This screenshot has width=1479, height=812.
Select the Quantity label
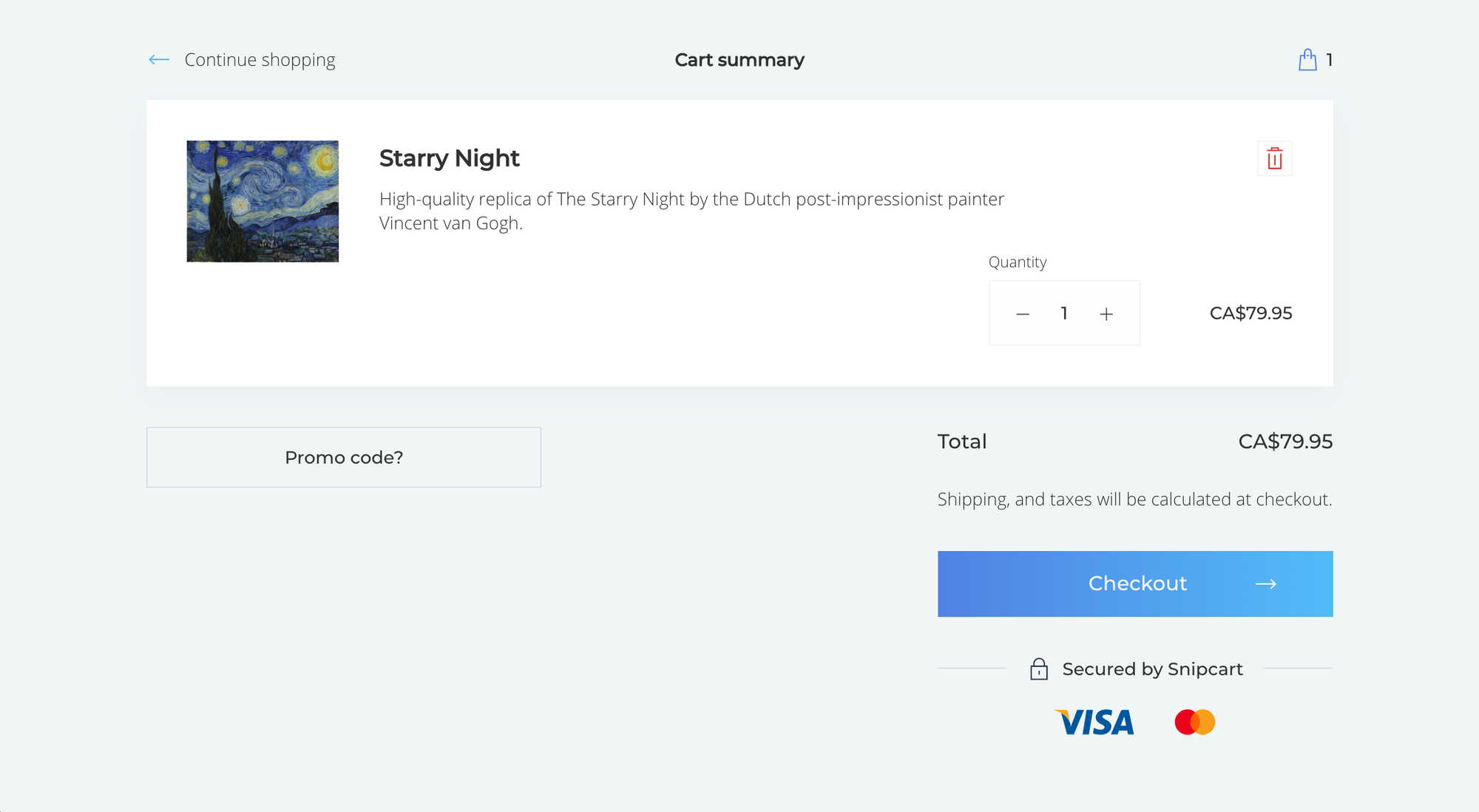coord(1018,262)
